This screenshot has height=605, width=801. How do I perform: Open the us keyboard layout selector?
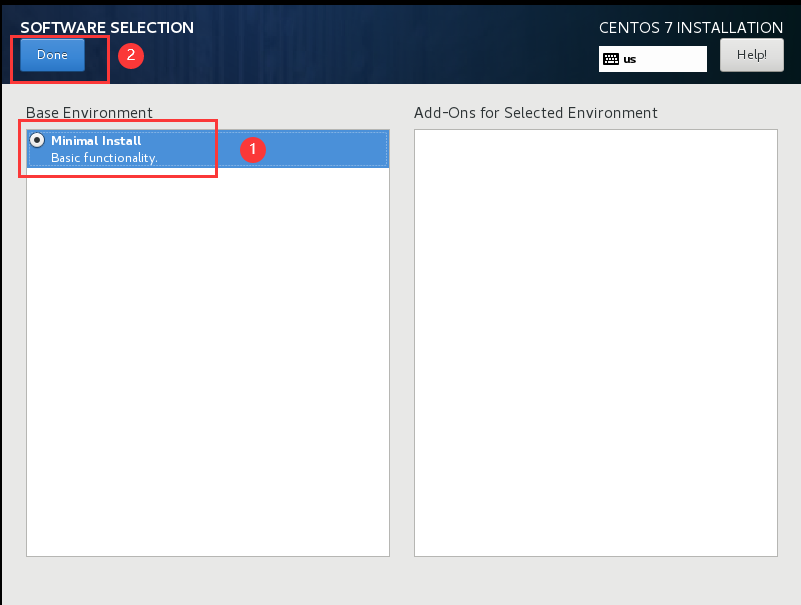(x=653, y=59)
